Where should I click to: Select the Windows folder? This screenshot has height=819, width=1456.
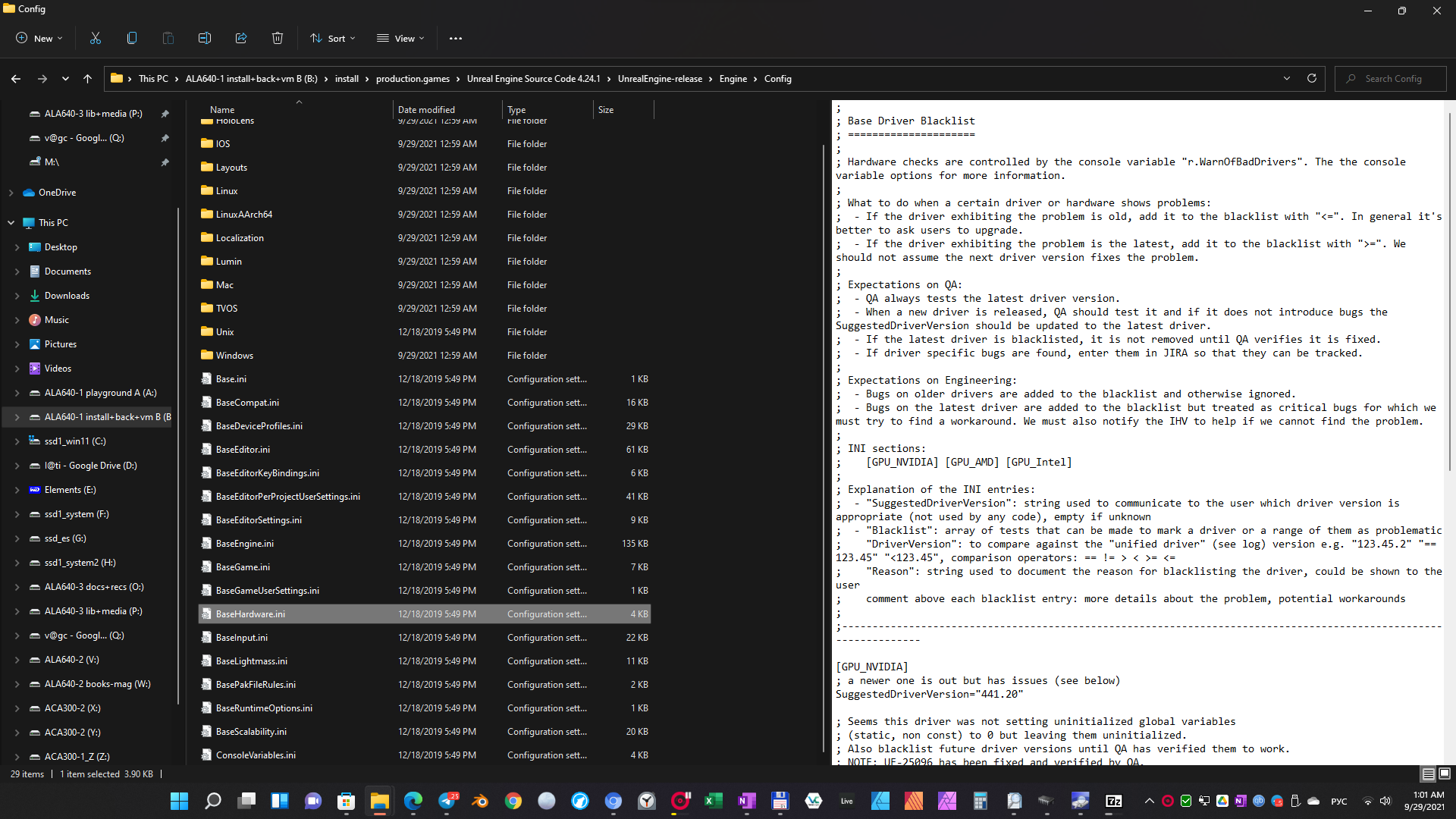234,356
